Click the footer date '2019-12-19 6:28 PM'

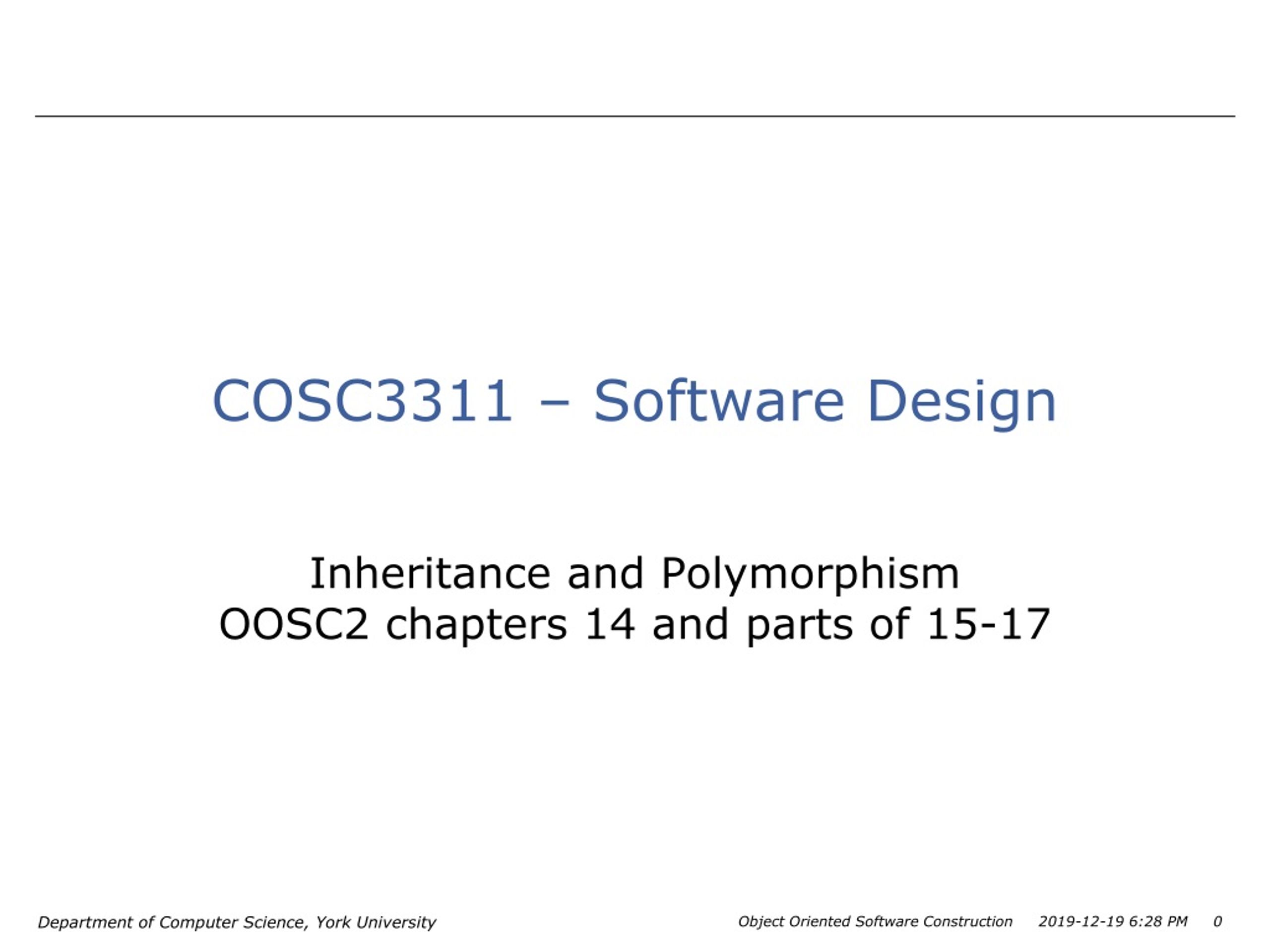pos(1113,922)
